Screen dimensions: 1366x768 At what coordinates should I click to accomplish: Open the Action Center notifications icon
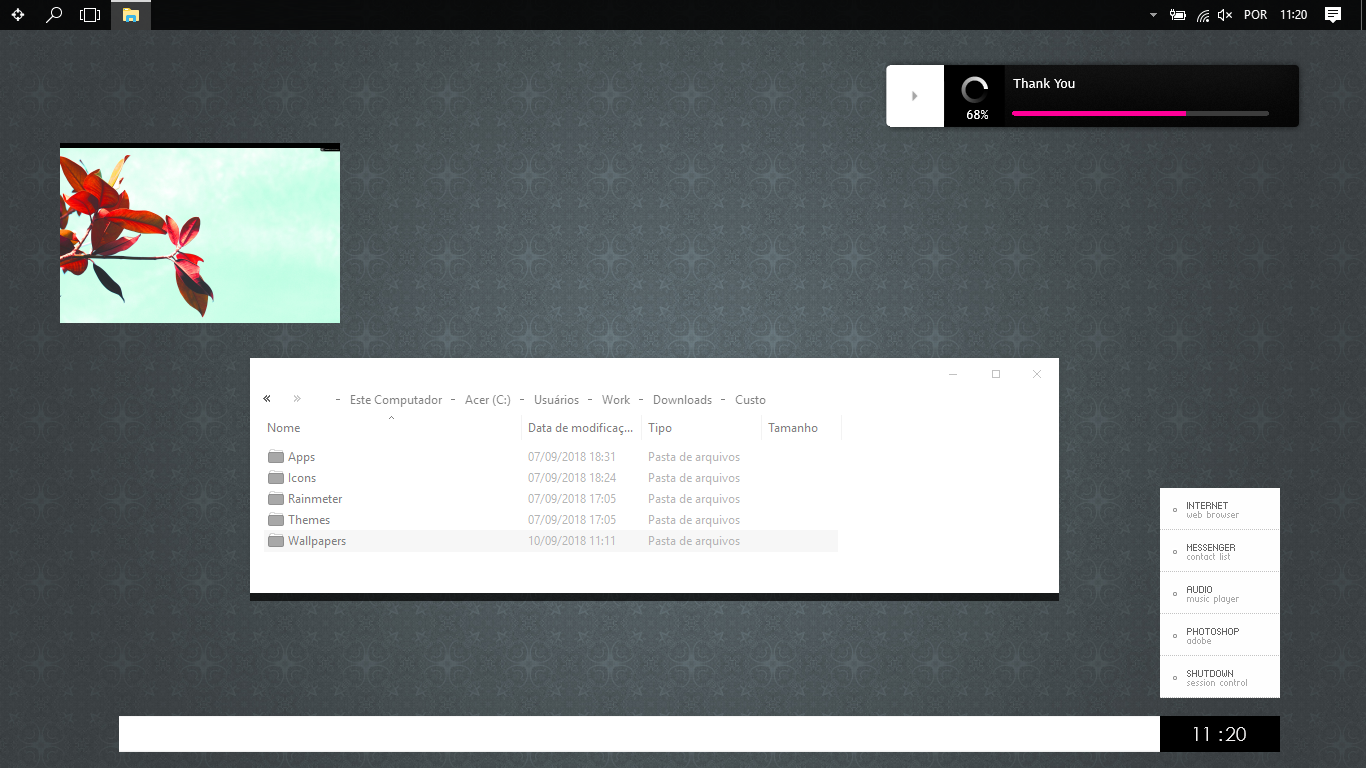(1333, 15)
